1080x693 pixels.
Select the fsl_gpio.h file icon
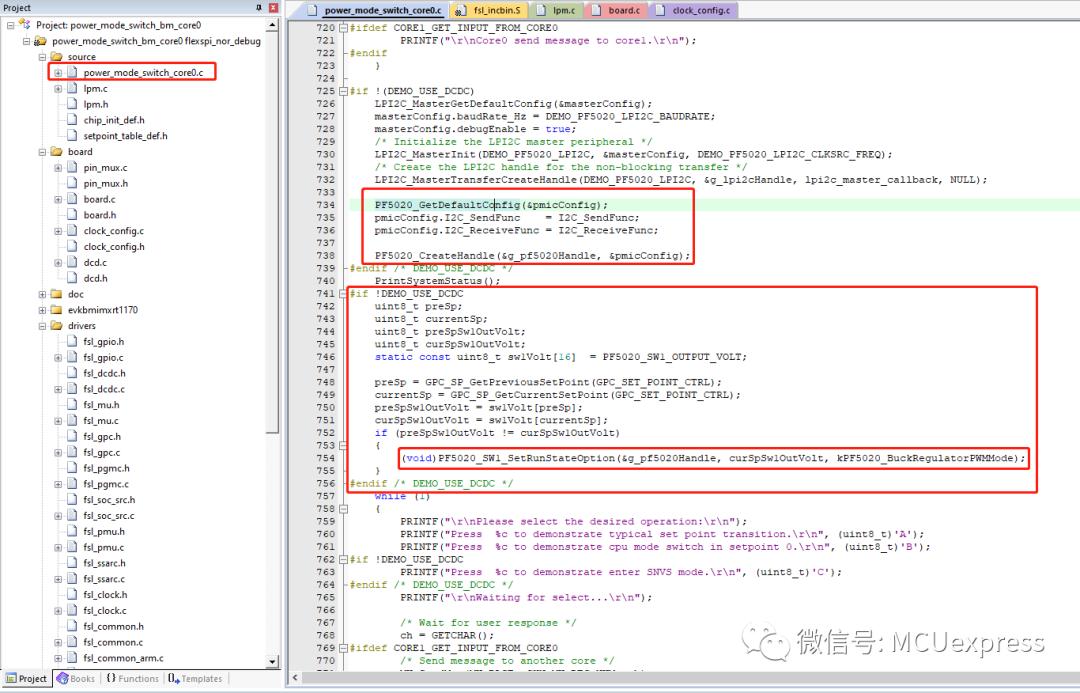(72, 342)
